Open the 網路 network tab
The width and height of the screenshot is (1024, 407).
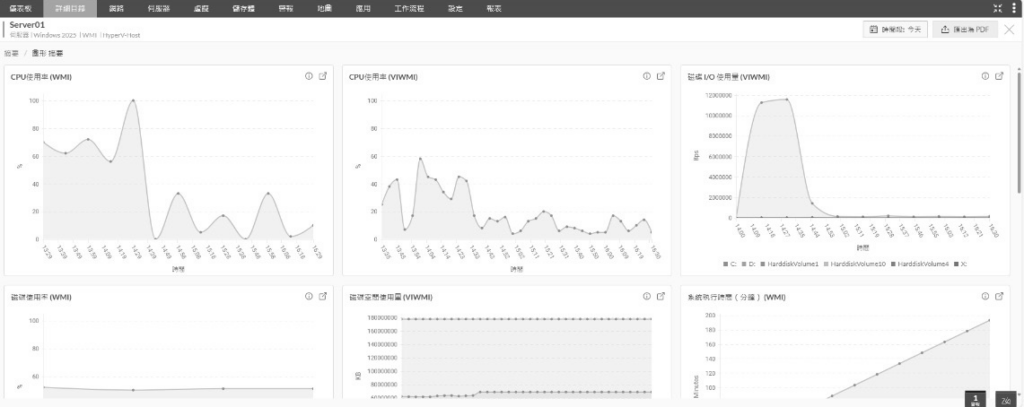116,8
